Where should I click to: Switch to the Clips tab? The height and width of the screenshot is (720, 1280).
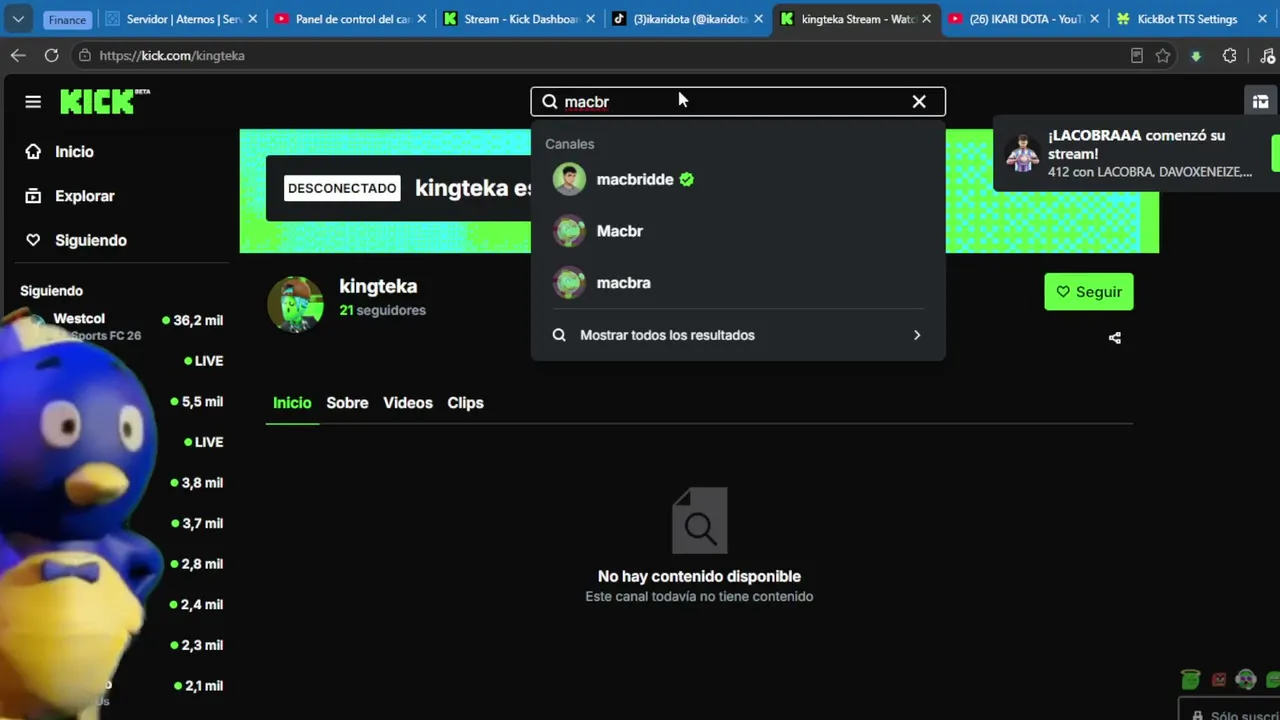coord(465,403)
